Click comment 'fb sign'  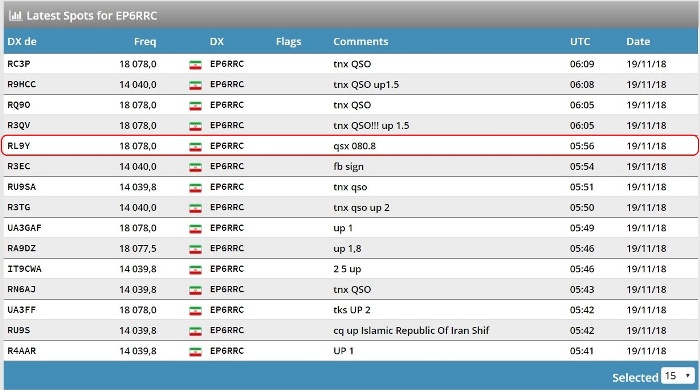point(348,166)
